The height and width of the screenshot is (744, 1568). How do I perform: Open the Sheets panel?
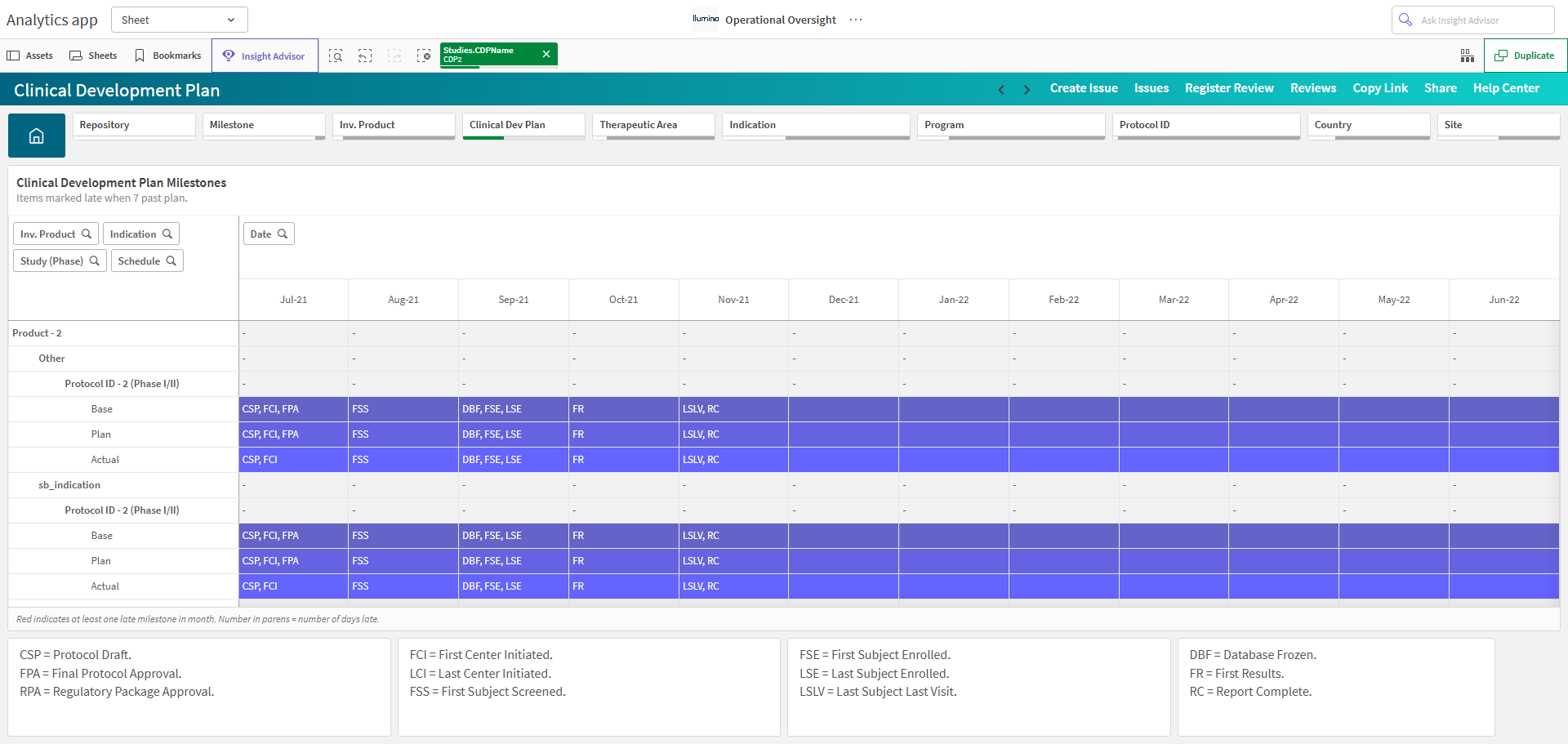point(93,56)
